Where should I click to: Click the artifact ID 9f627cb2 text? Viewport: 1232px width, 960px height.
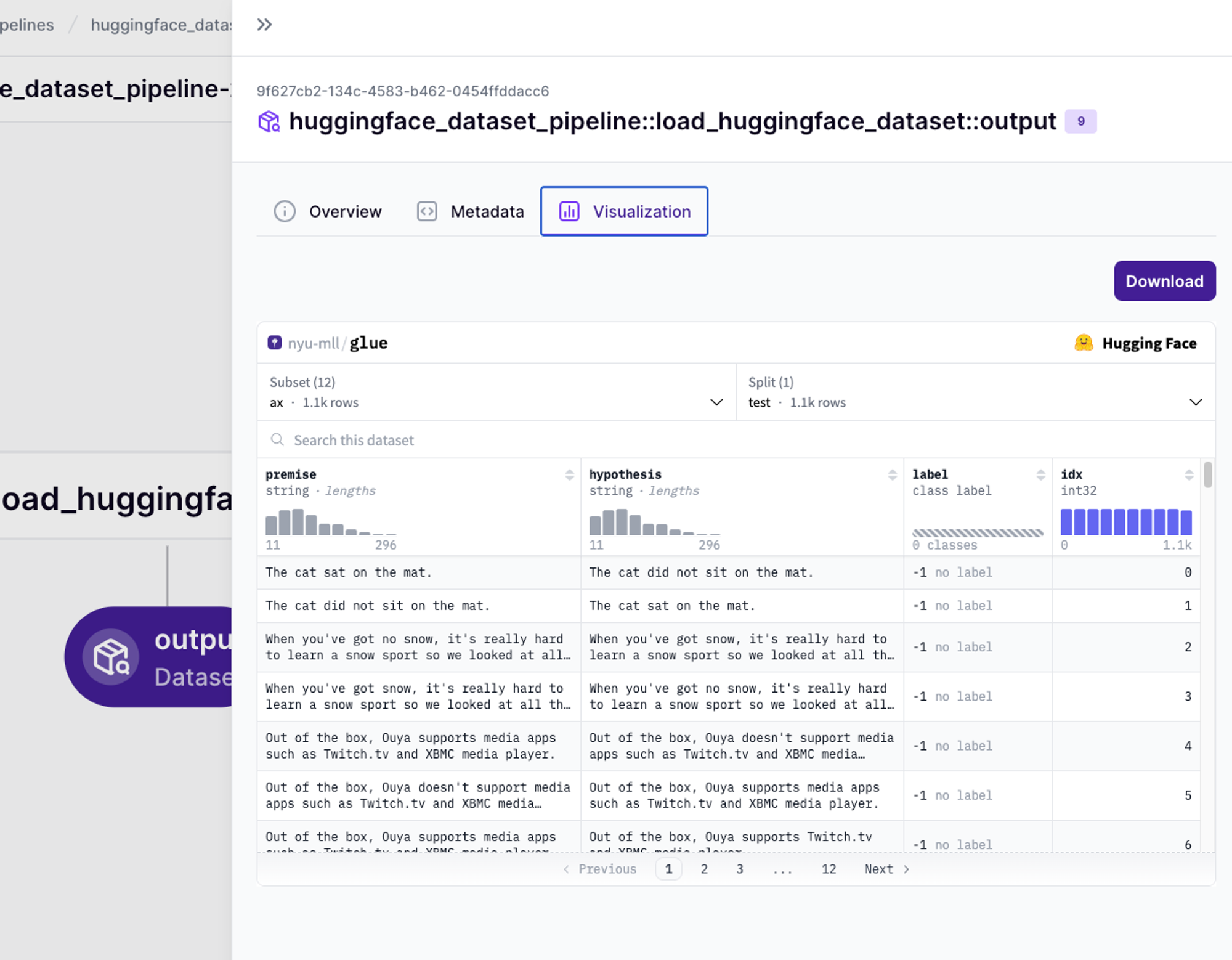point(403,91)
